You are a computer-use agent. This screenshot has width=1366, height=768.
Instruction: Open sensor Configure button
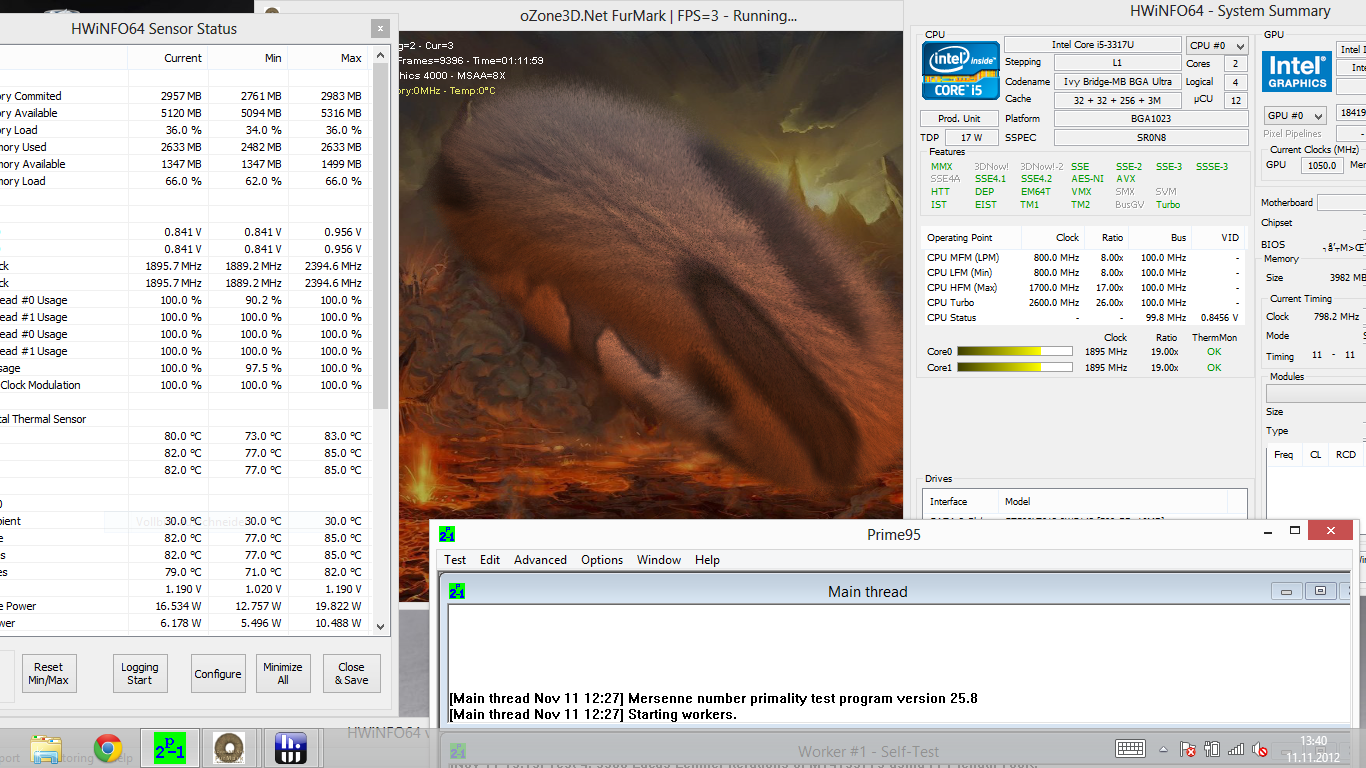click(218, 674)
